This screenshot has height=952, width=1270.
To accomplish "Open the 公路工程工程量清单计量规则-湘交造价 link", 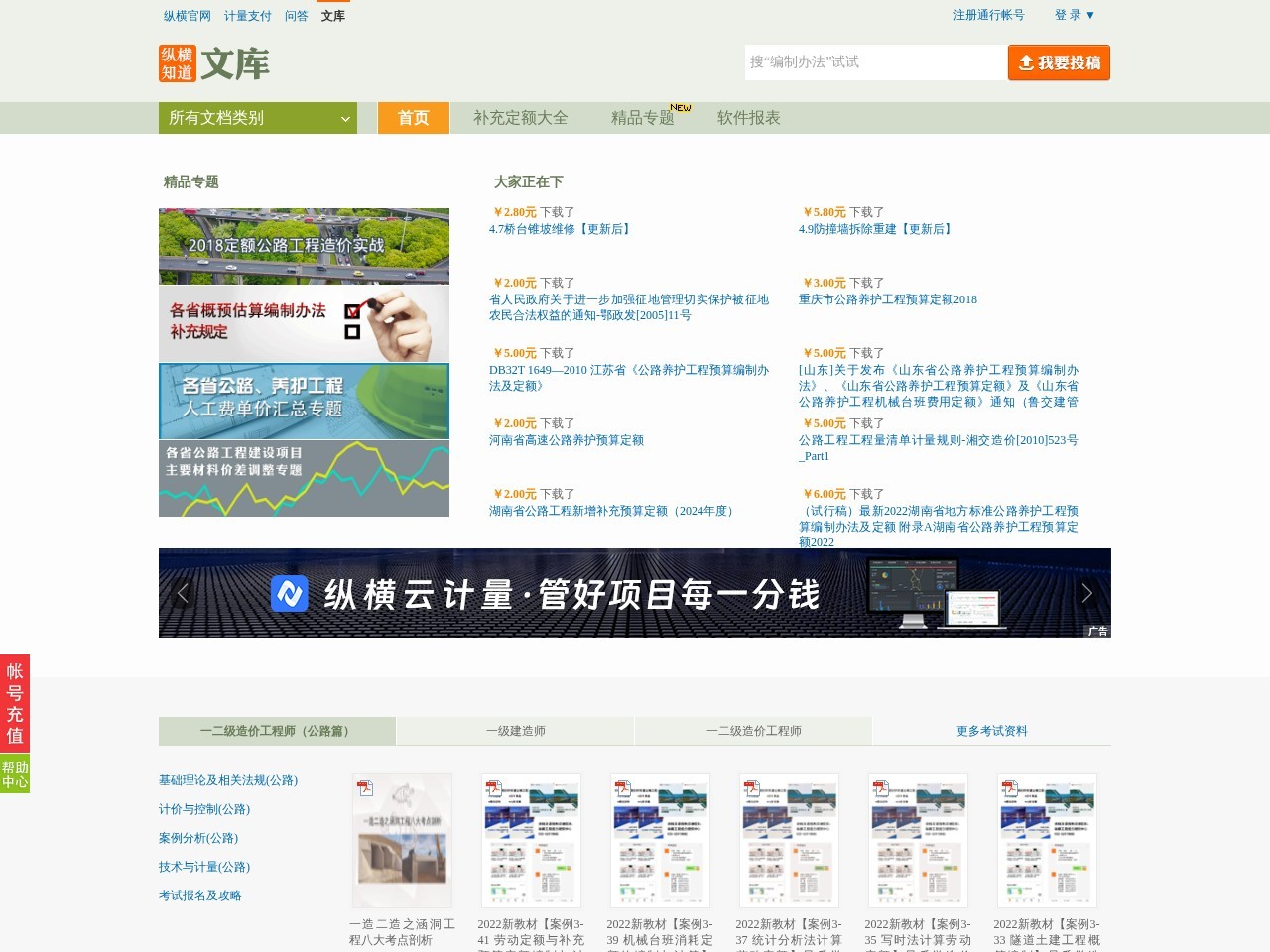I will point(939,448).
